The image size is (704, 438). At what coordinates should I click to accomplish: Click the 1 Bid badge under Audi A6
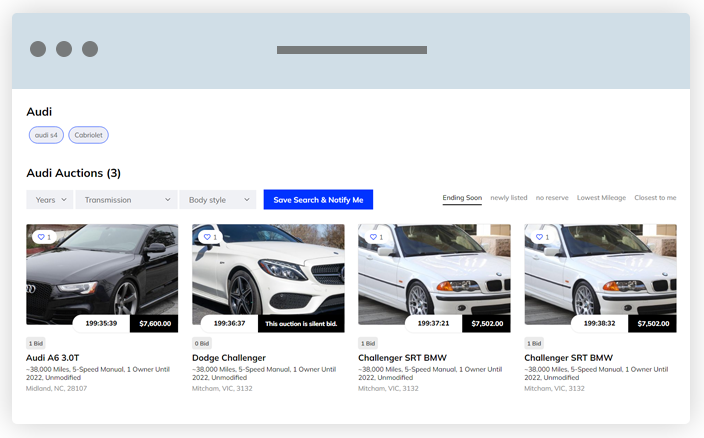36,343
